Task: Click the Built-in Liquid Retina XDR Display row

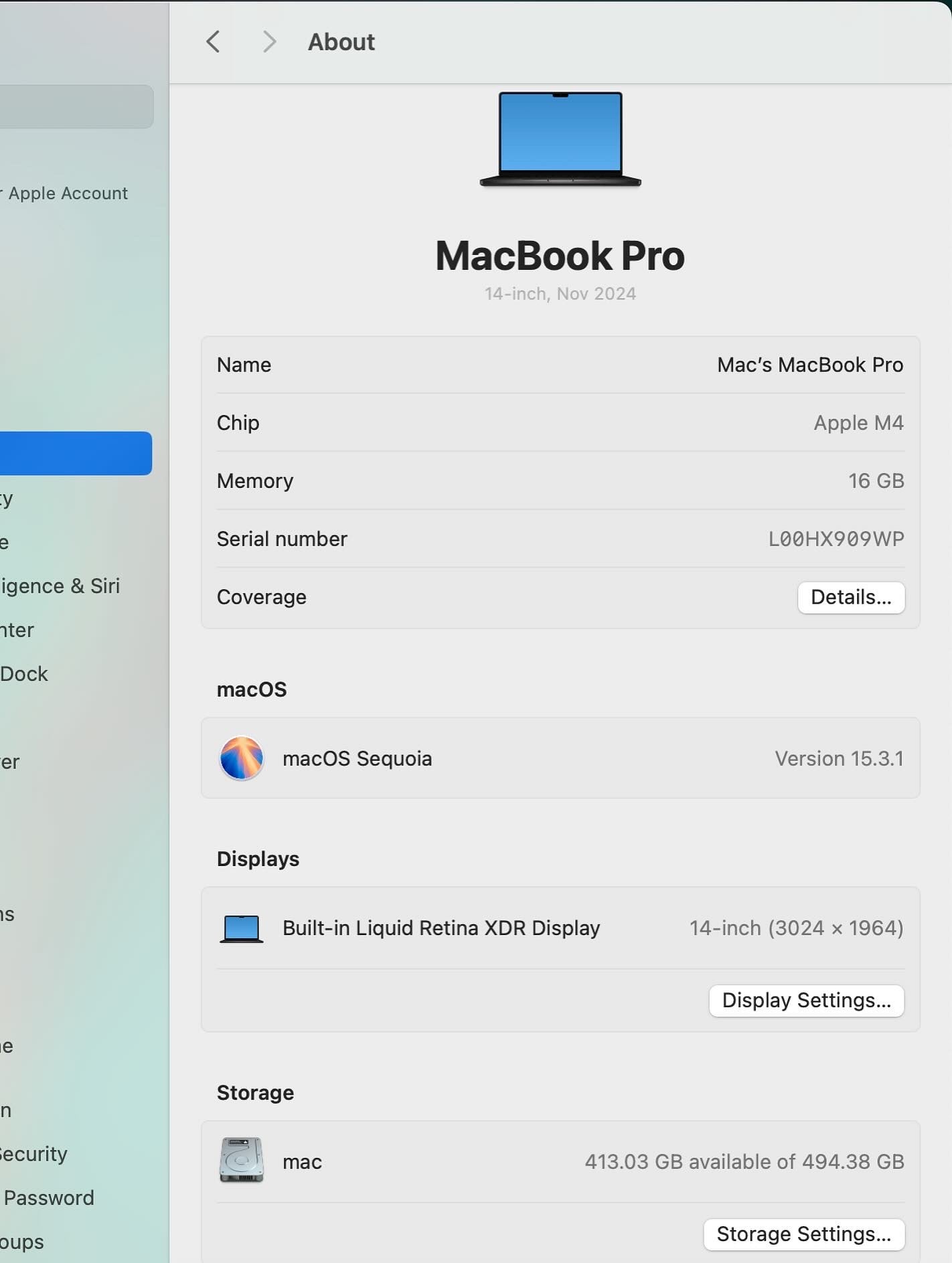Action: (441, 928)
